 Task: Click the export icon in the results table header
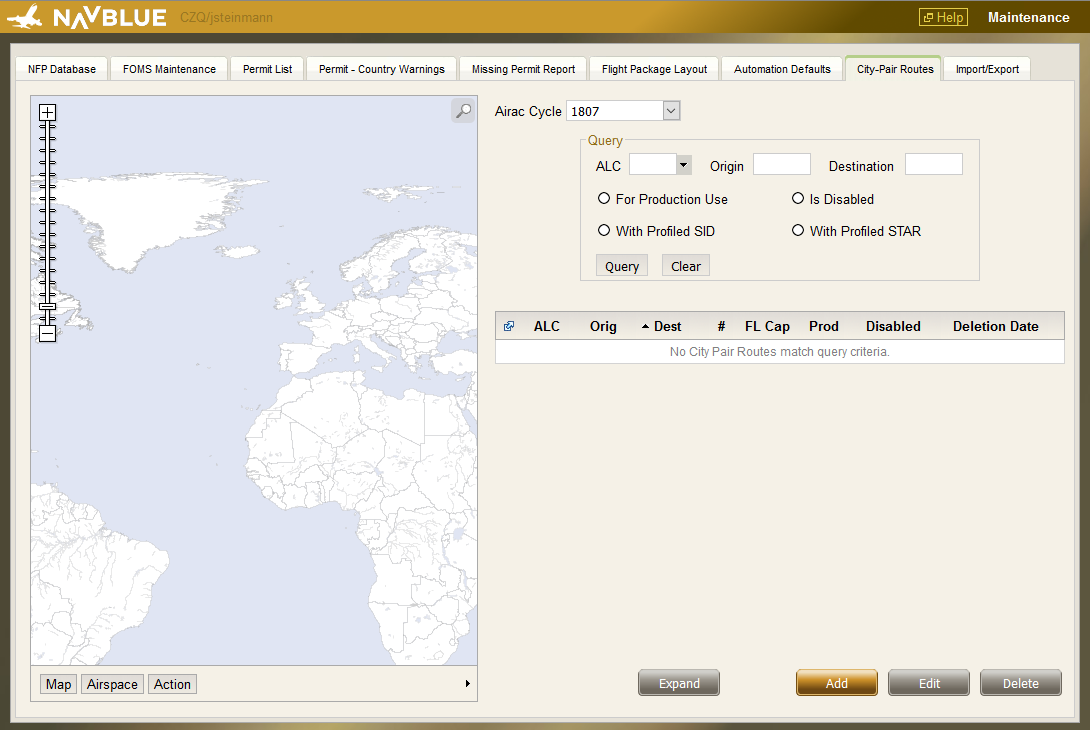tap(509, 325)
